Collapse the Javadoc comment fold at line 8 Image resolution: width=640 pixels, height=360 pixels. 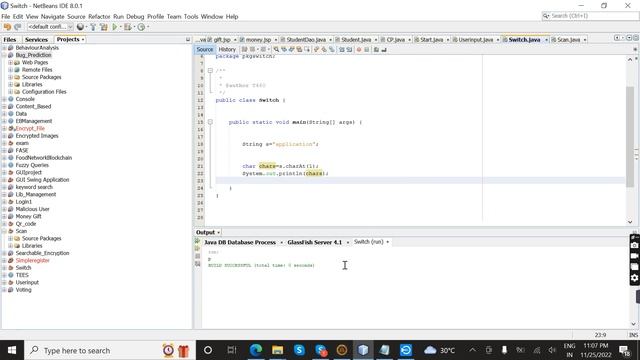(x=210, y=71)
